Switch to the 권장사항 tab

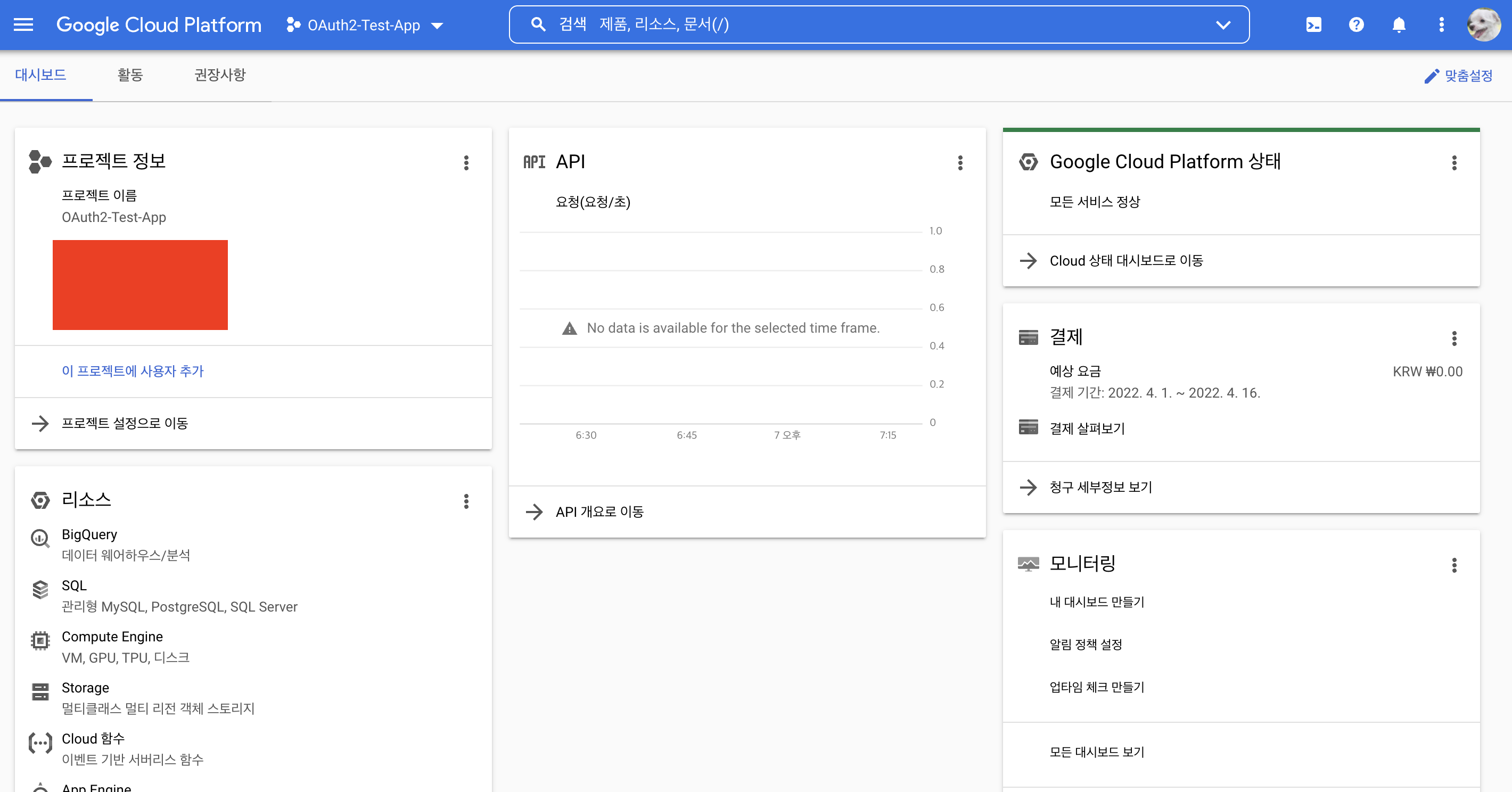pyautogui.click(x=219, y=75)
